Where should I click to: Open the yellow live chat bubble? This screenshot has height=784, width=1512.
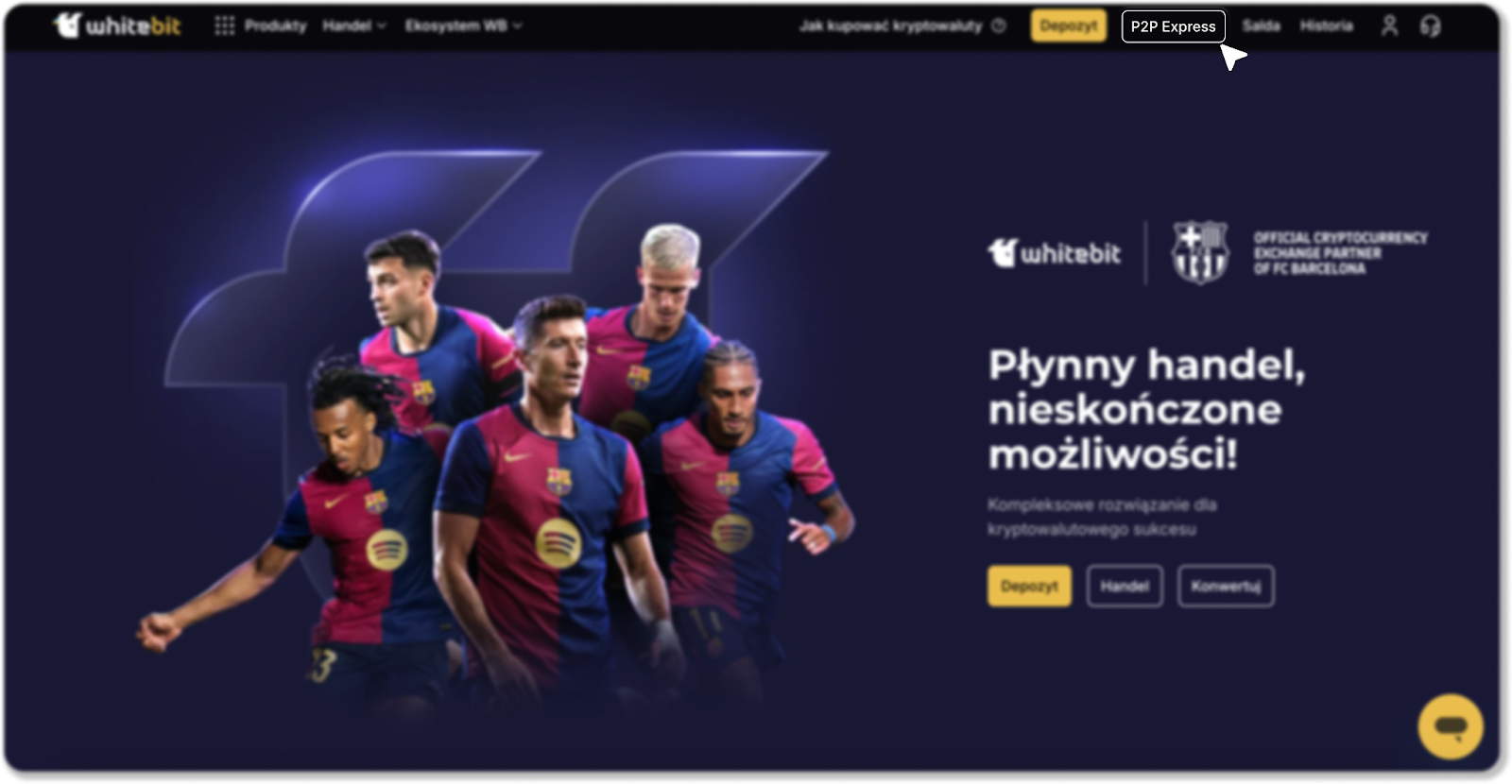1451,726
